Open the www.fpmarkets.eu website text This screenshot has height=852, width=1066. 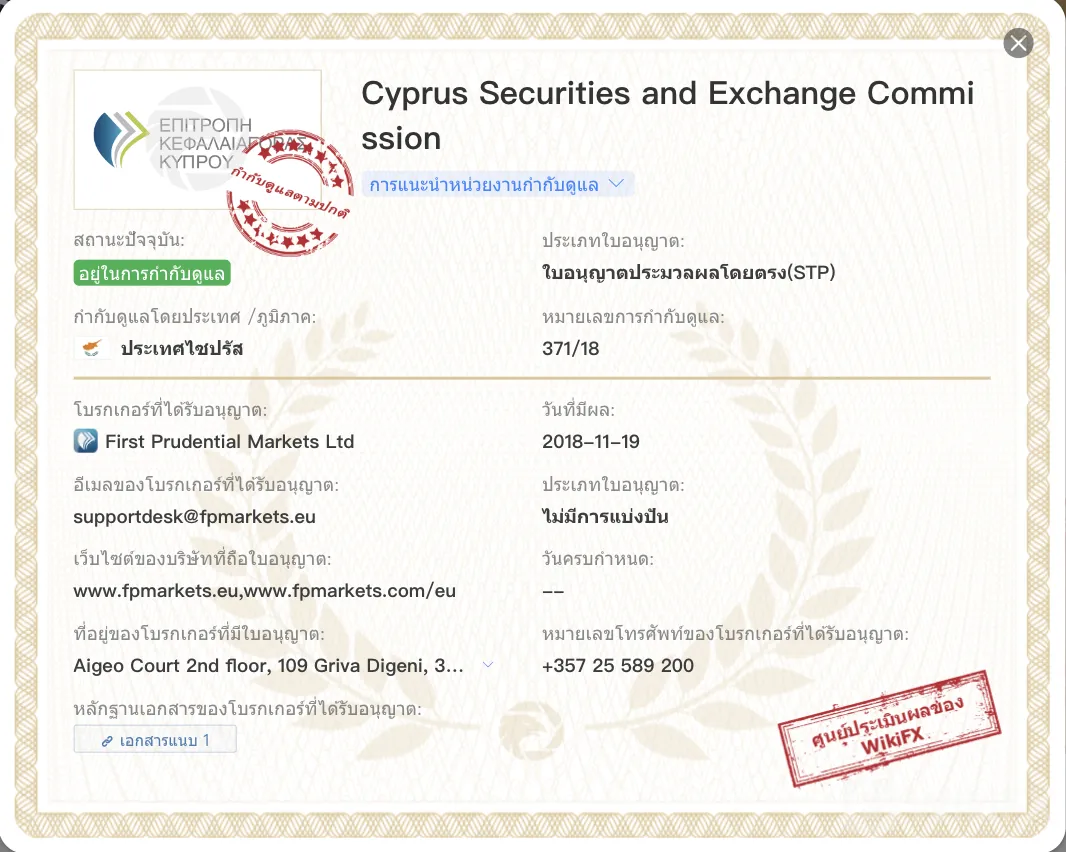158,591
